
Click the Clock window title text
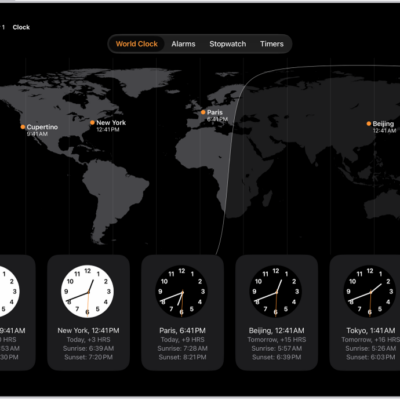coord(21,27)
